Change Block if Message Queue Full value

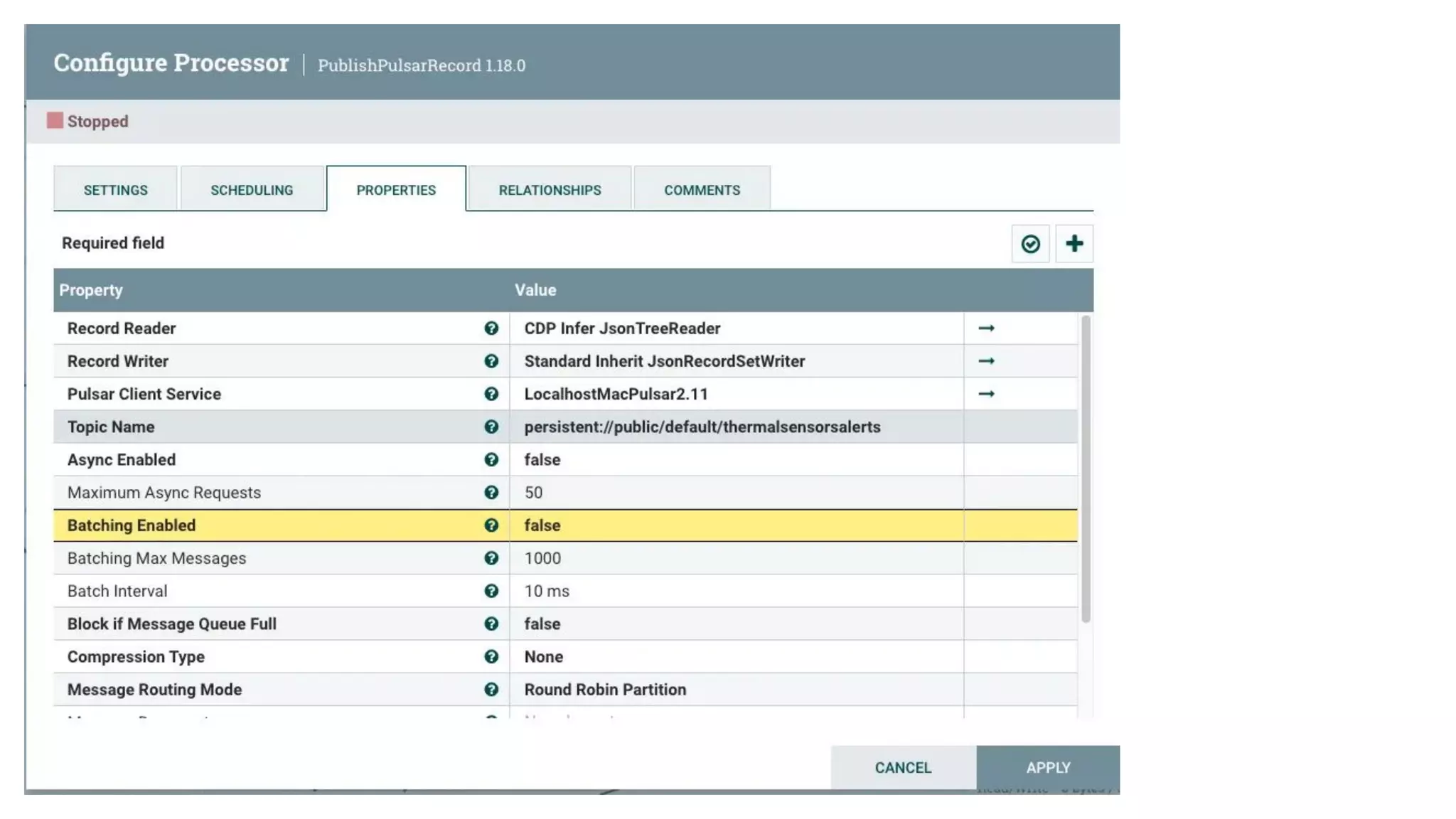pyautogui.click(x=737, y=623)
